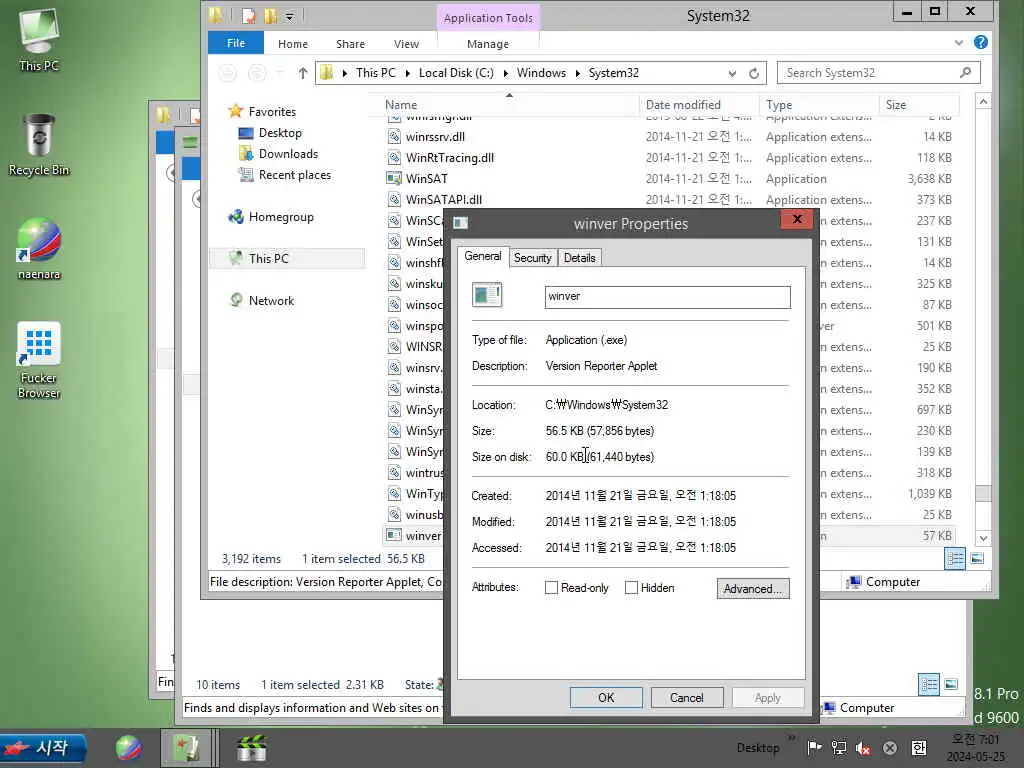The width and height of the screenshot is (1024, 768).
Task: Switch to the Security tab
Action: [532, 258]
